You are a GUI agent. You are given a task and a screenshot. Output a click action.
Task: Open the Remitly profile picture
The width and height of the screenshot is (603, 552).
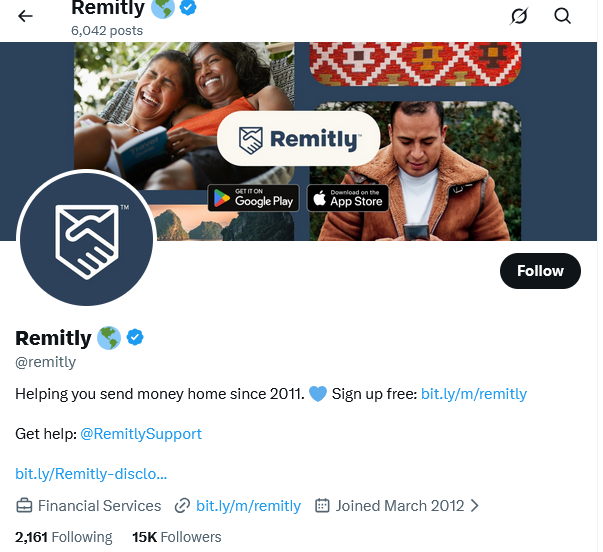(x=85, y=239)
